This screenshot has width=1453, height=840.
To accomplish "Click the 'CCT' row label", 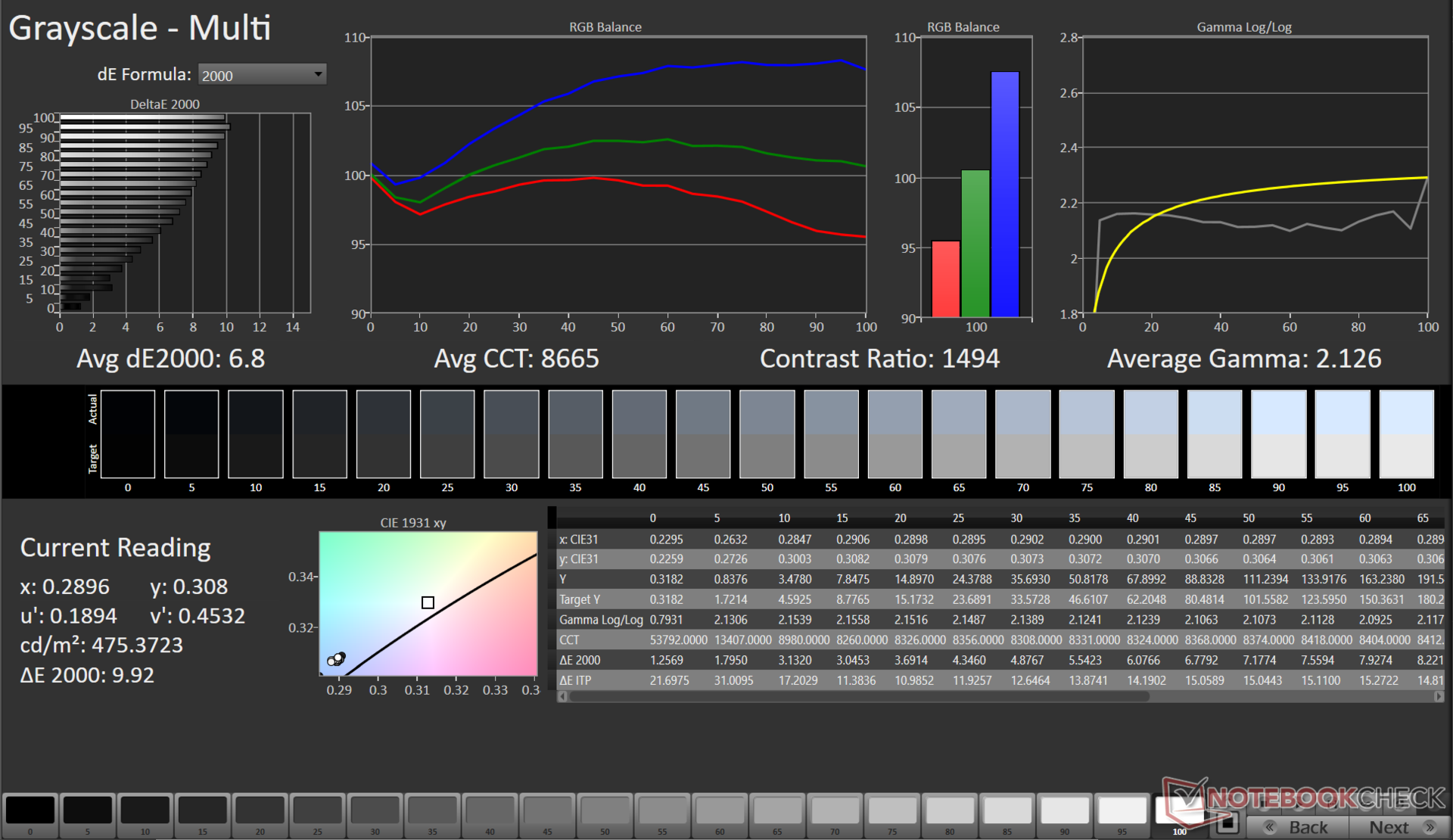I will coord(569,640).
